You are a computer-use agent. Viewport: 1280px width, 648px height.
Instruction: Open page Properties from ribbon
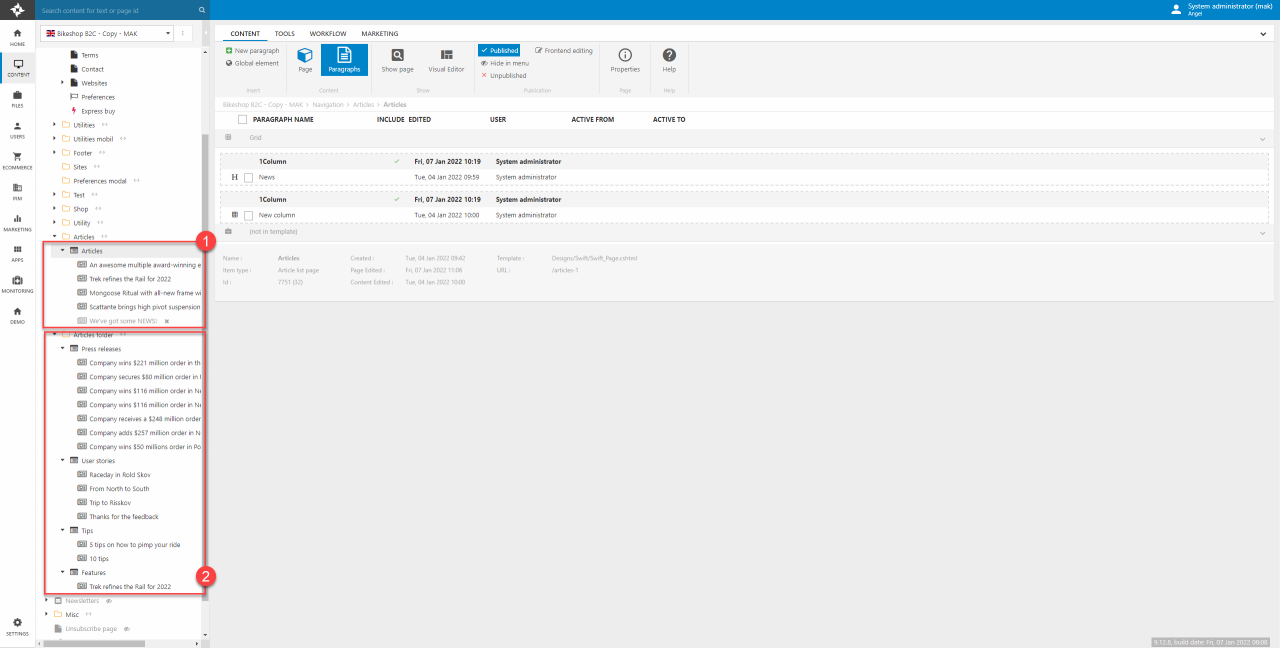point(625,60)
